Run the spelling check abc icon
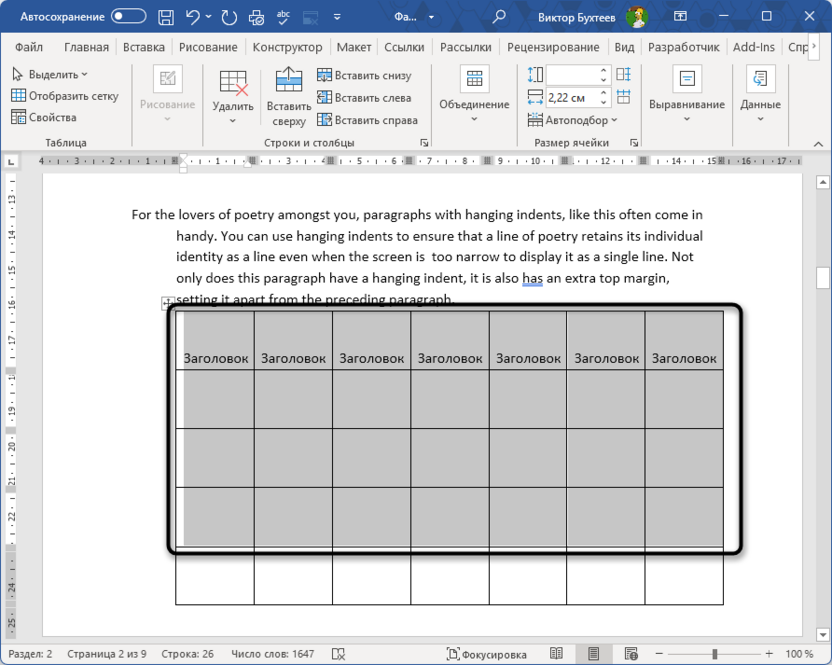This screenshot has height=665, width=832. tap(283, 17)
